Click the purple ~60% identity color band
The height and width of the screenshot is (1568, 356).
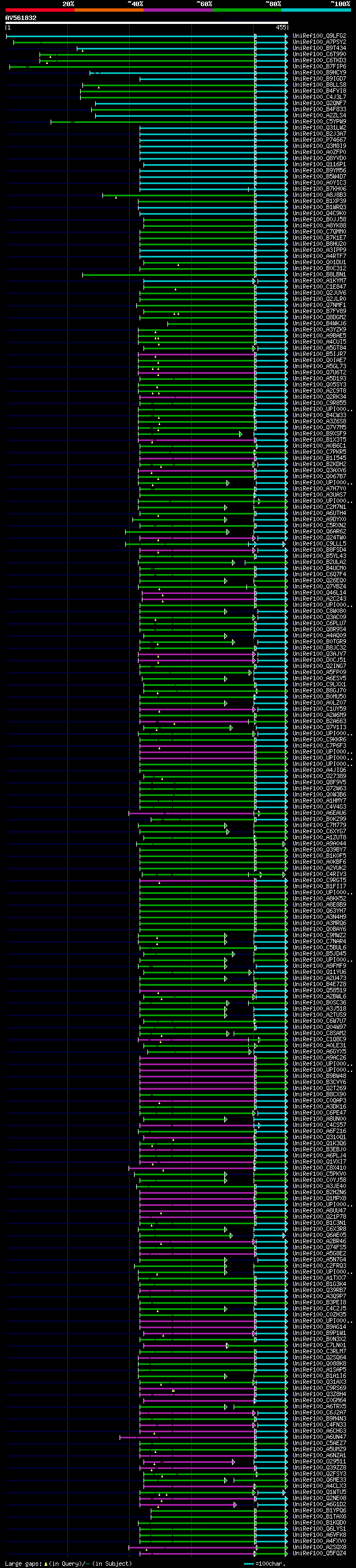[179, 11]
